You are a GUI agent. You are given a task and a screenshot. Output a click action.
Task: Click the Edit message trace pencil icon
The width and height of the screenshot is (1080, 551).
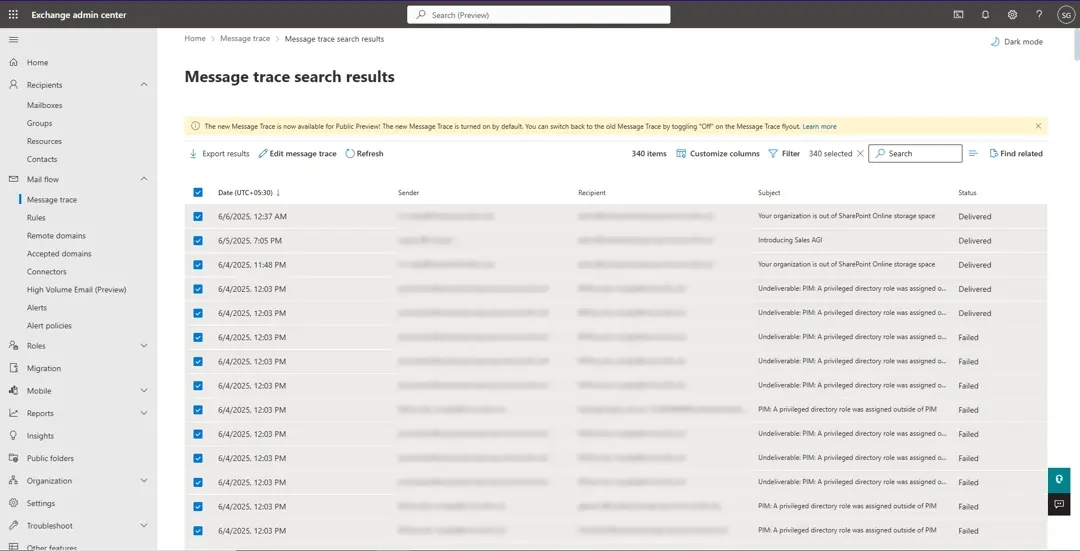[262, 154]
